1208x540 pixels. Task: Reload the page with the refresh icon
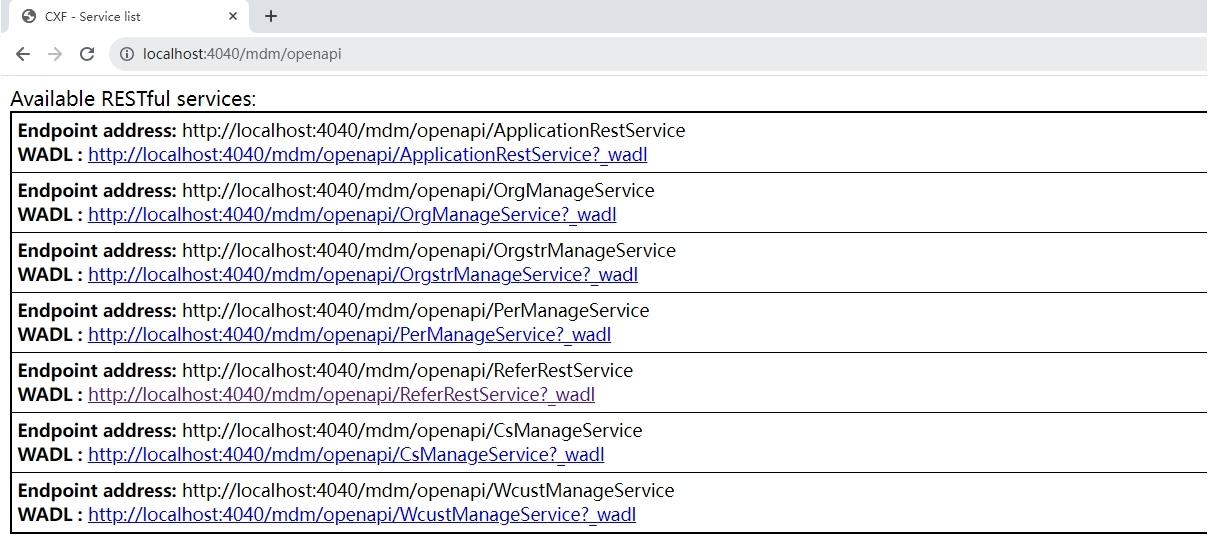click(87, 54)
